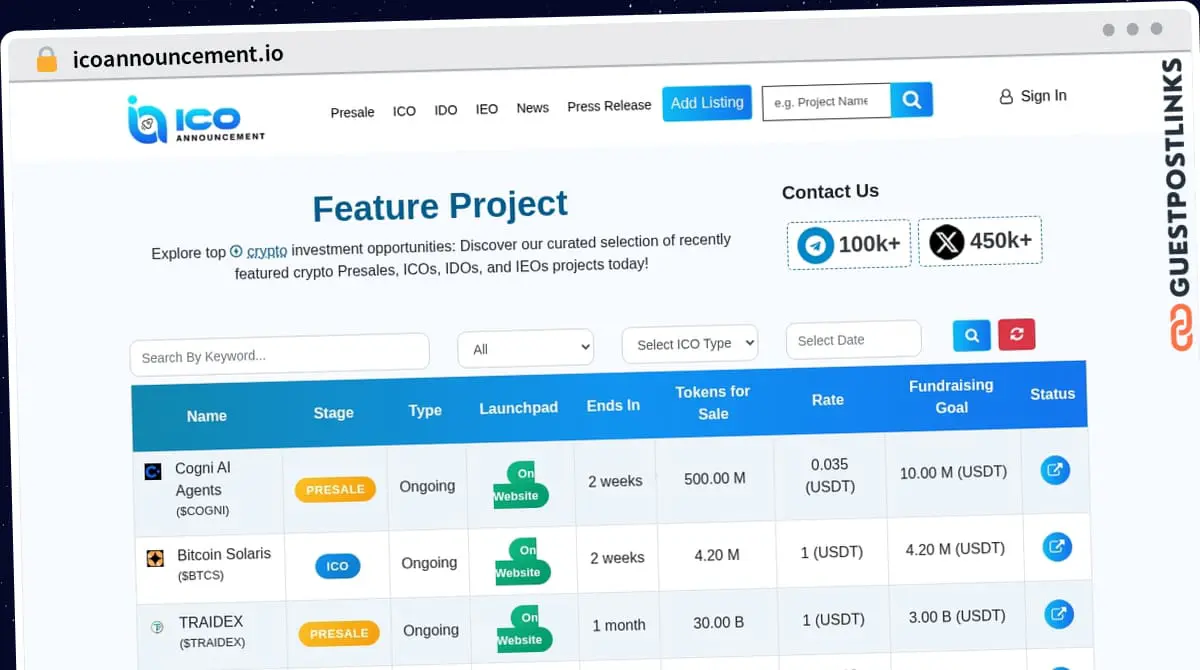1200x670 pixels.
Task: Click the PRESALE badge in Cogni AI row
Action: tap(335, 489)
